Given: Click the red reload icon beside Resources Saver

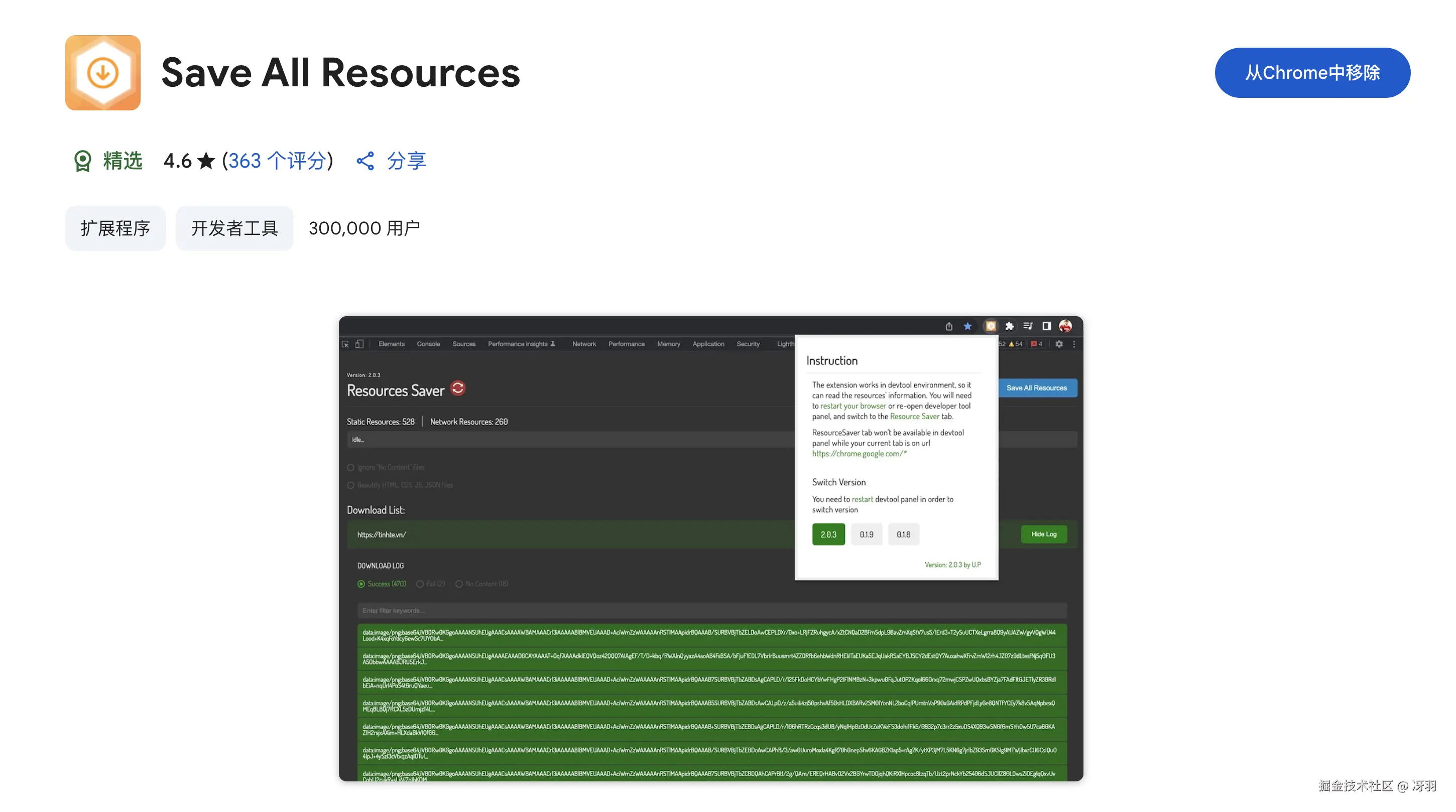Looking at the screenshot, I should [458, 389].
